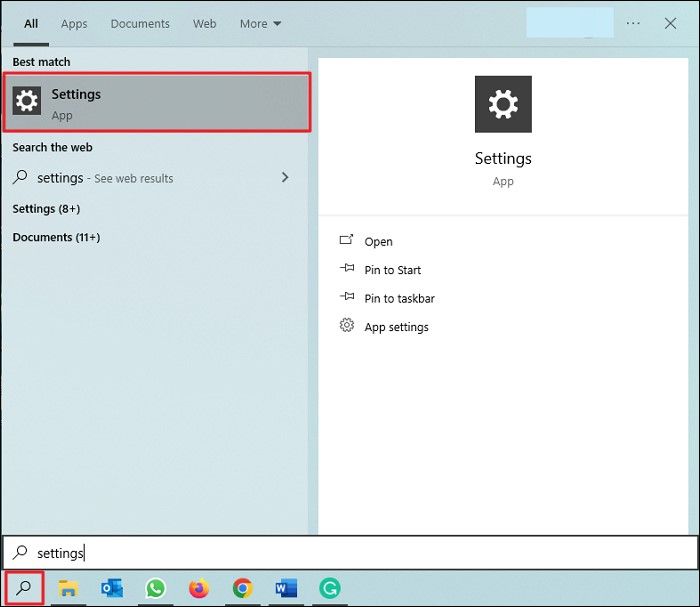700x607 pixels.
Task: Open WhatsApp from the taskbar
Action: coord(155,589)
